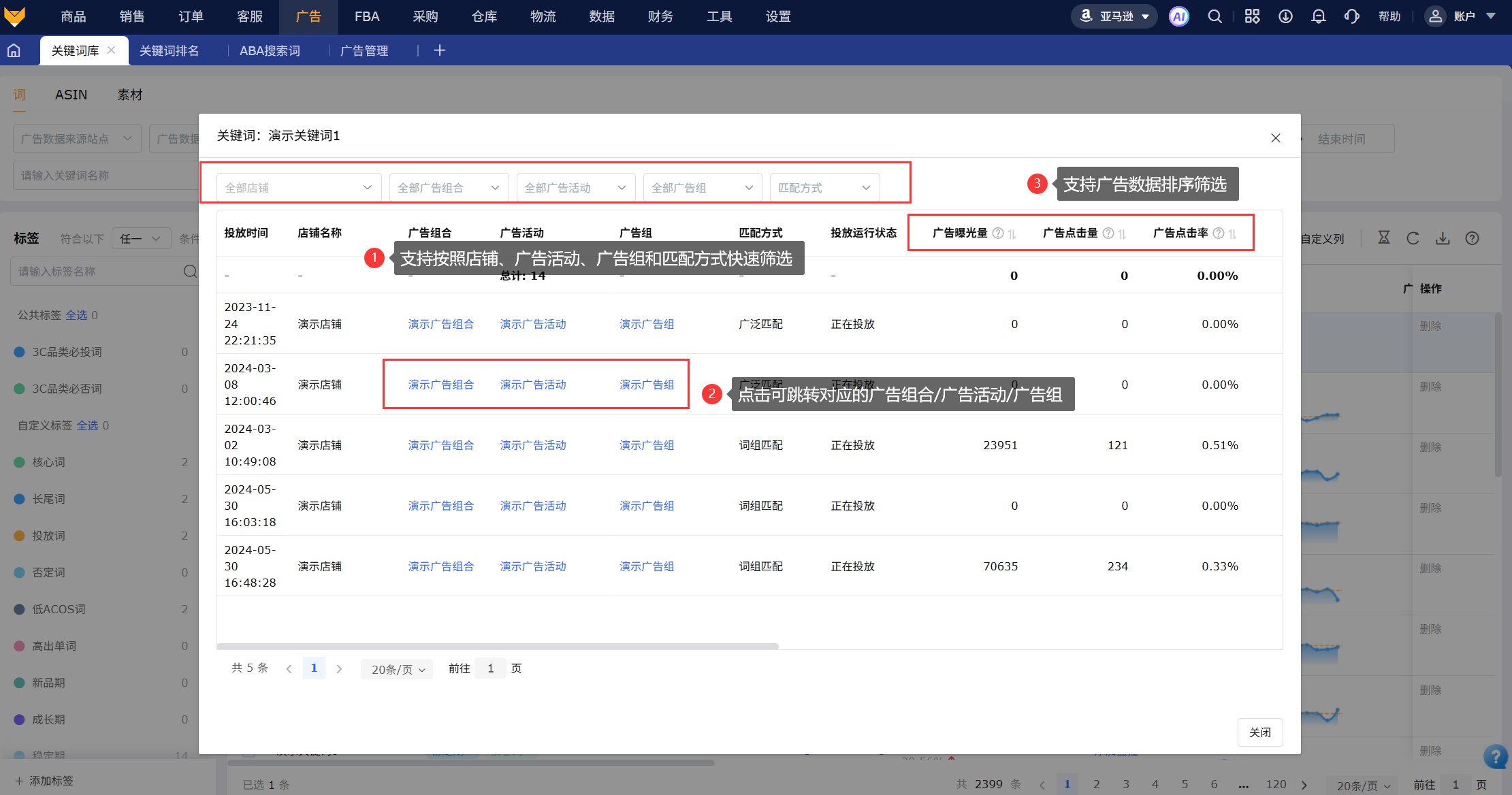The height and width of the screenshot is (795, 1512).
Task: Click the customer support headset icon
Action: coord(1351,16)
